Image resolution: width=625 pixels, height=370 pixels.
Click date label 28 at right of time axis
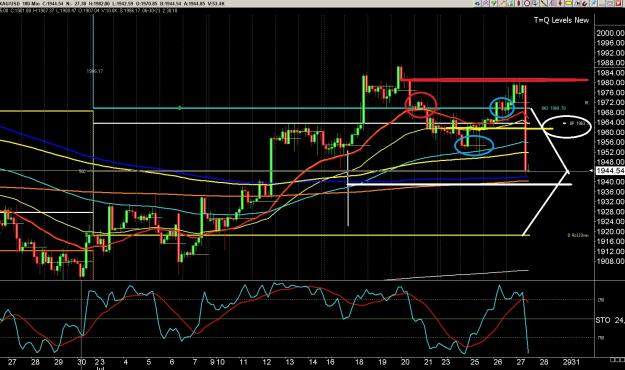[544, 362]
